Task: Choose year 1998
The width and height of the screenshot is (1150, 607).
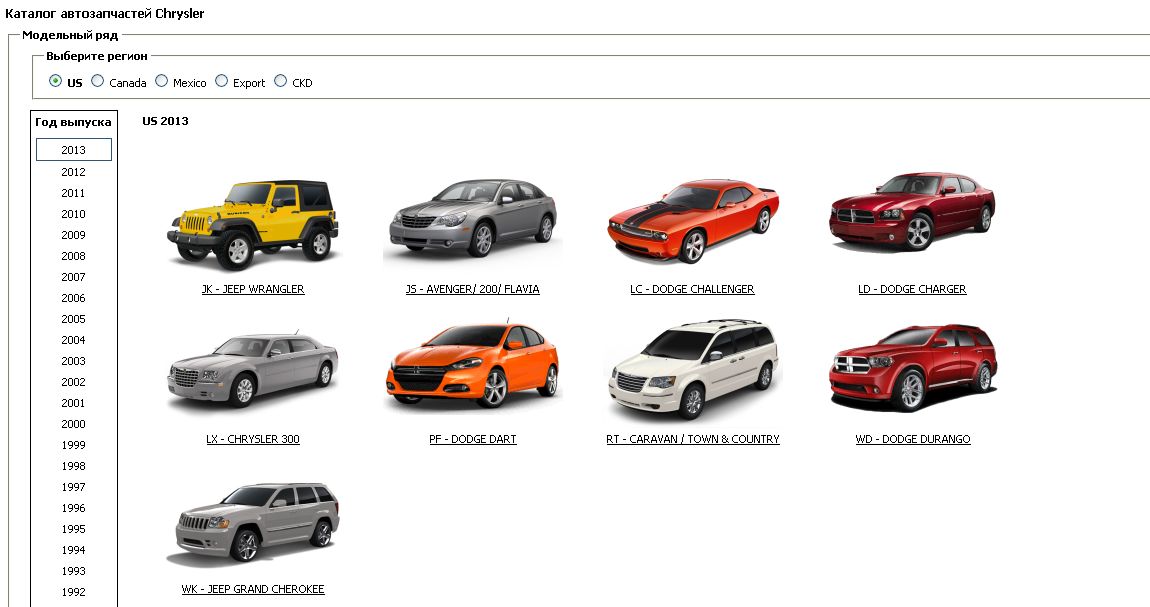Action: [73, 466]
